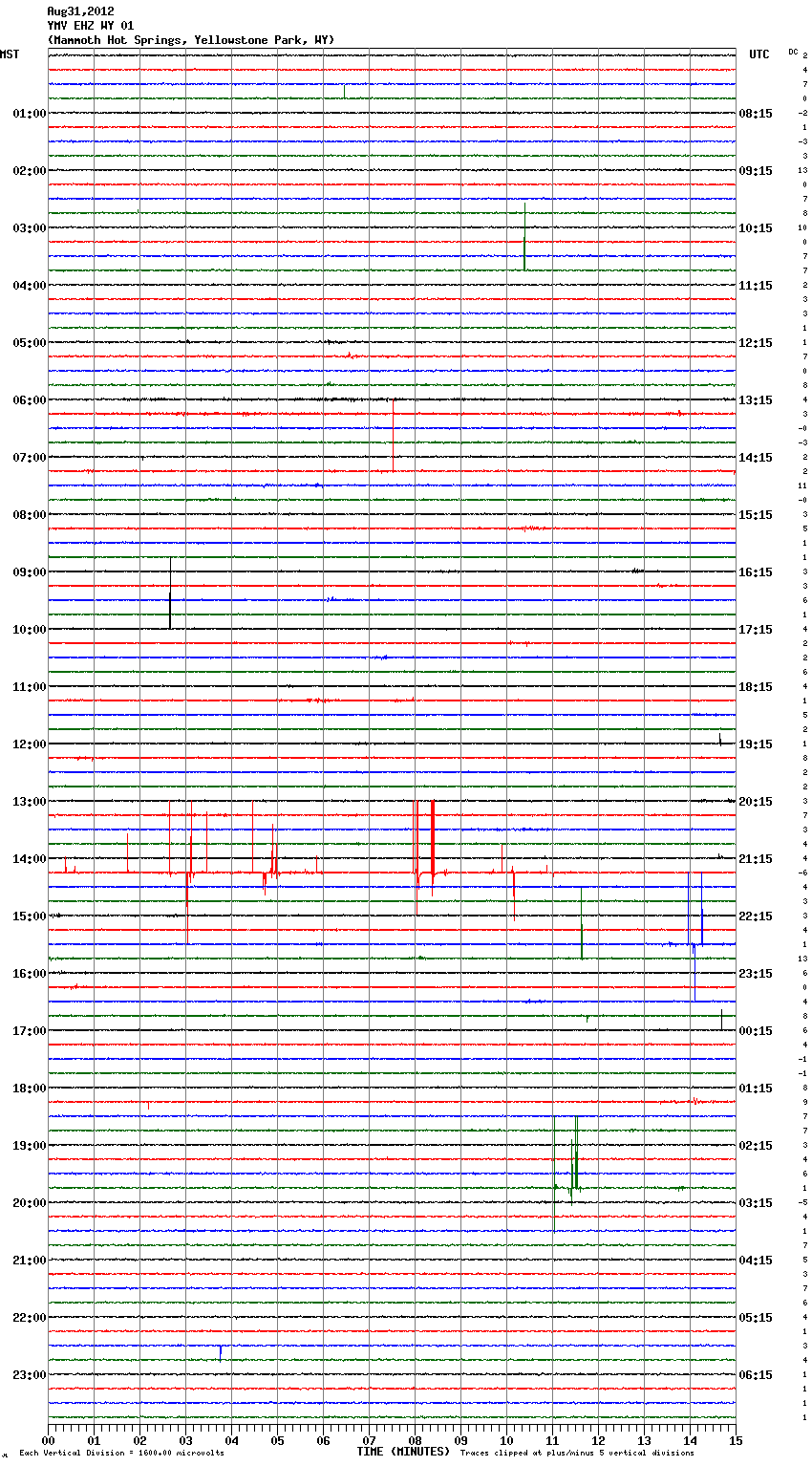The width and height of the screenshot is (812, 1466).
Task: Click minute 05 on the time axis
Action: pyautogui.click(x=277, y=1440)
